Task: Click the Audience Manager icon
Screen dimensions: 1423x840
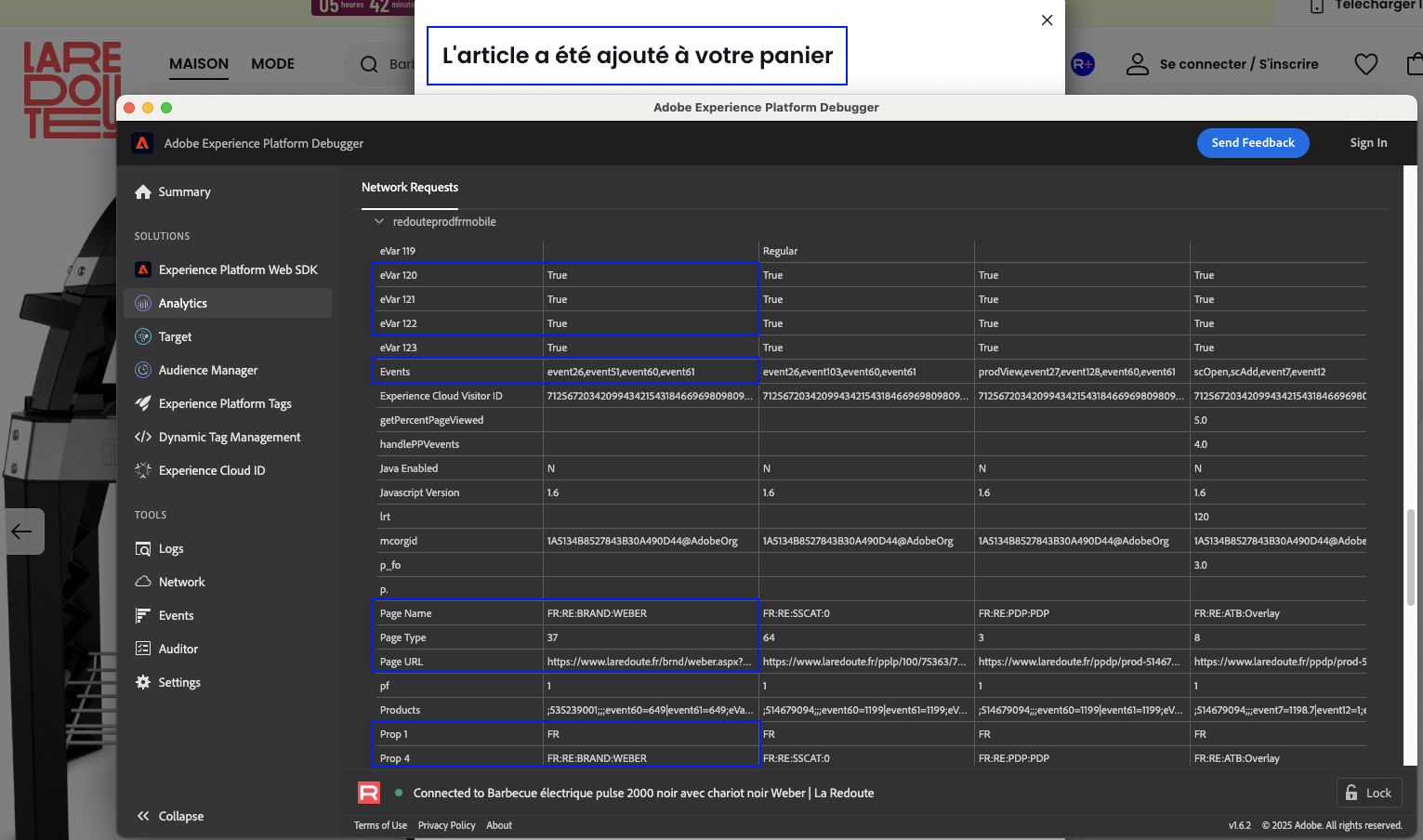Action: point(143,371)
